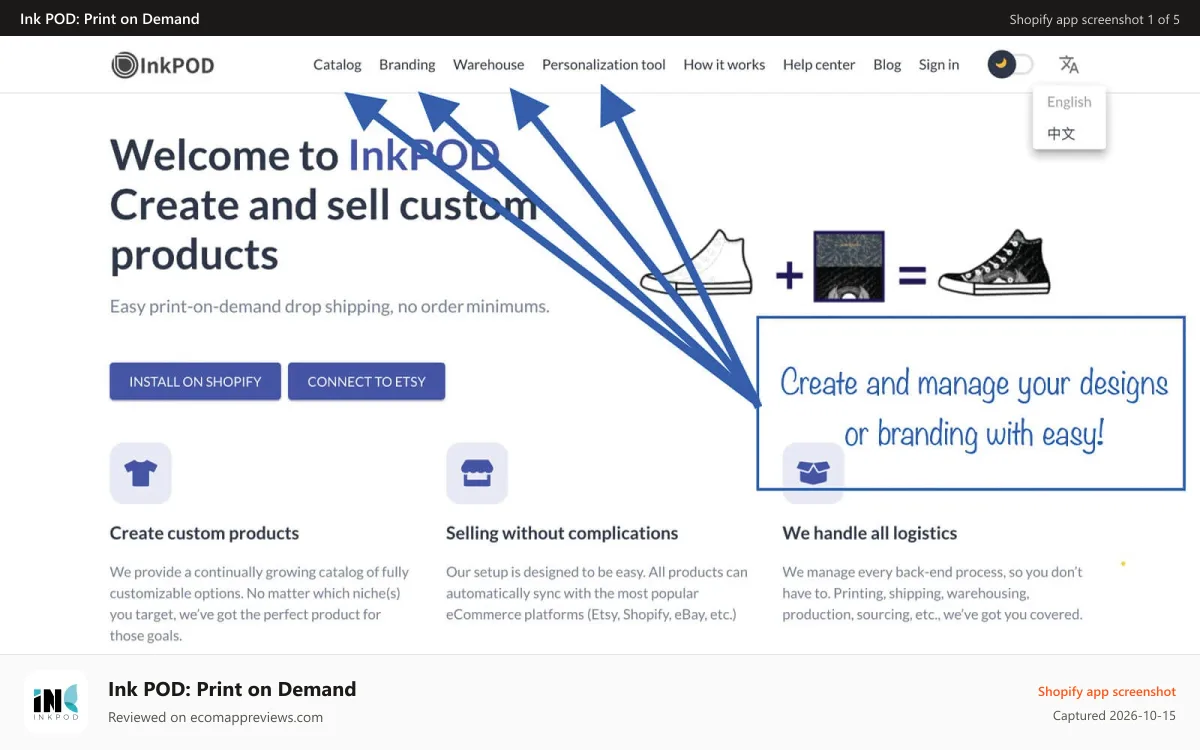This screenshot has height=750, width=1200.
Task: Click 'Reviewed on ecomappreviews.com' text
Action: [215, 717]
